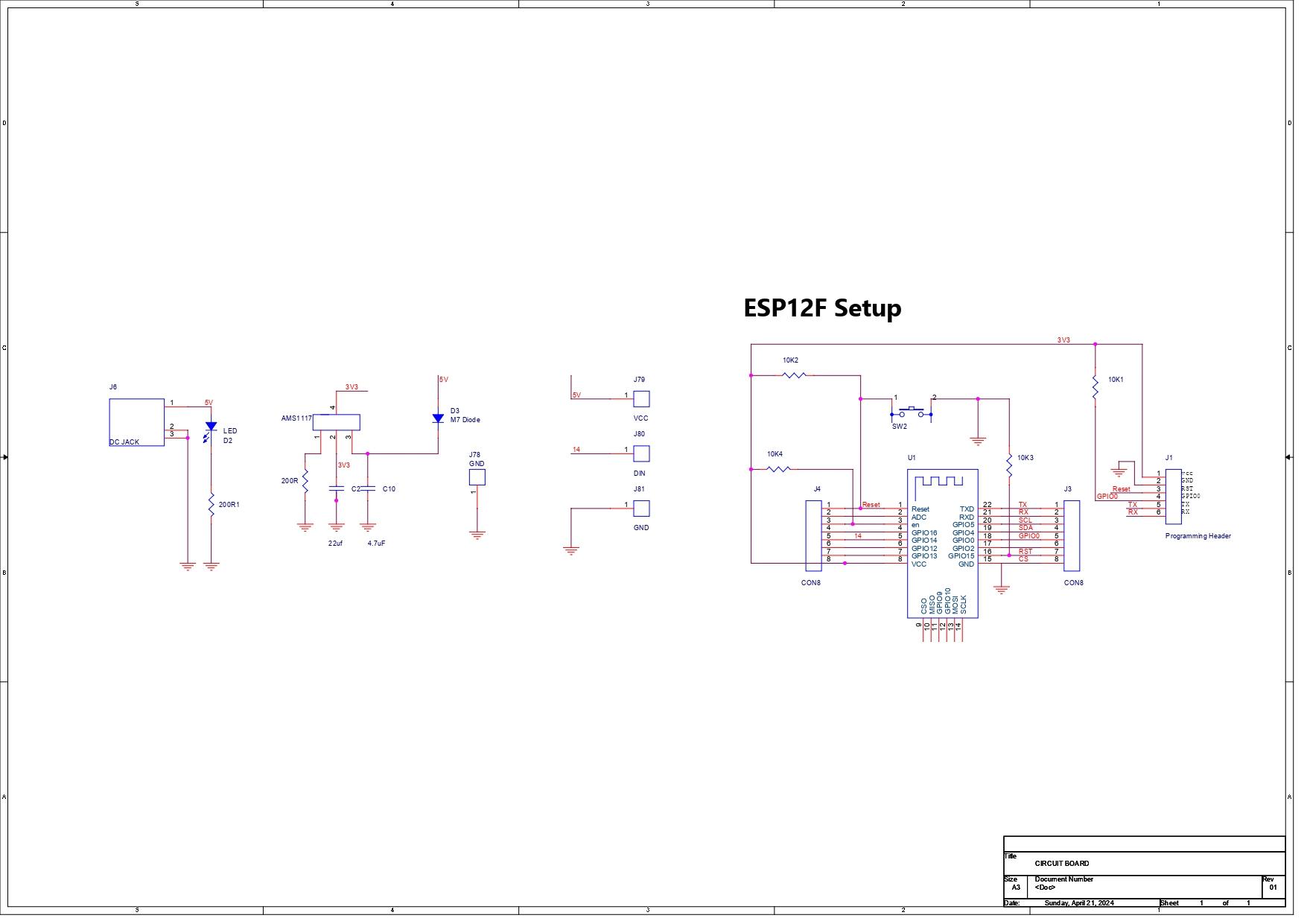The image size is (1307, 924).
Task: Select the J6 DC jack component box
Action: [136, 422]
